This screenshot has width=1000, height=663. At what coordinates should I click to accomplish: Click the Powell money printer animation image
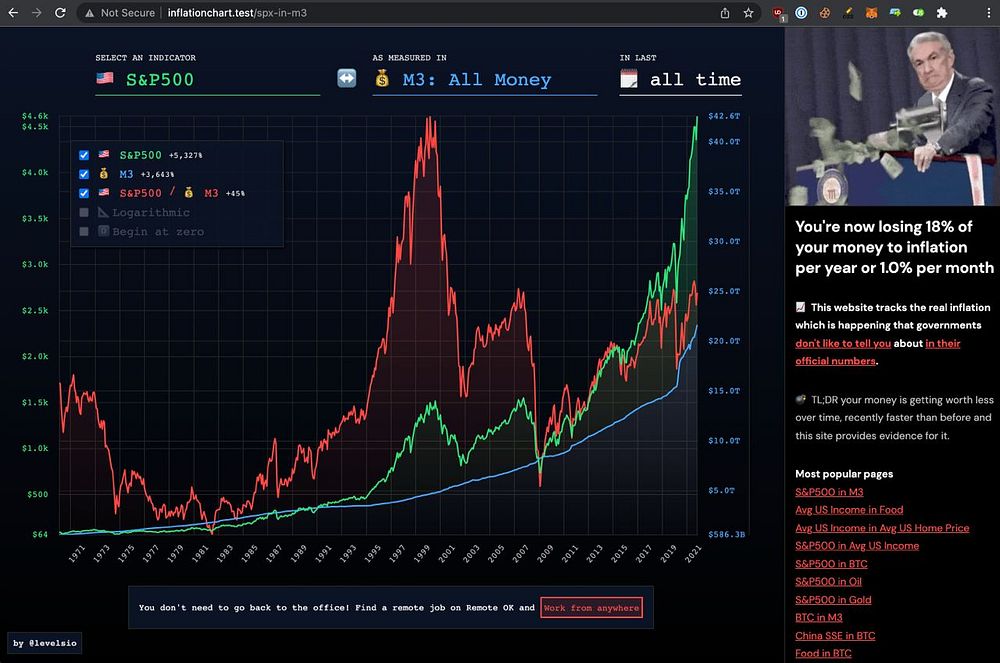click(892, 116)
